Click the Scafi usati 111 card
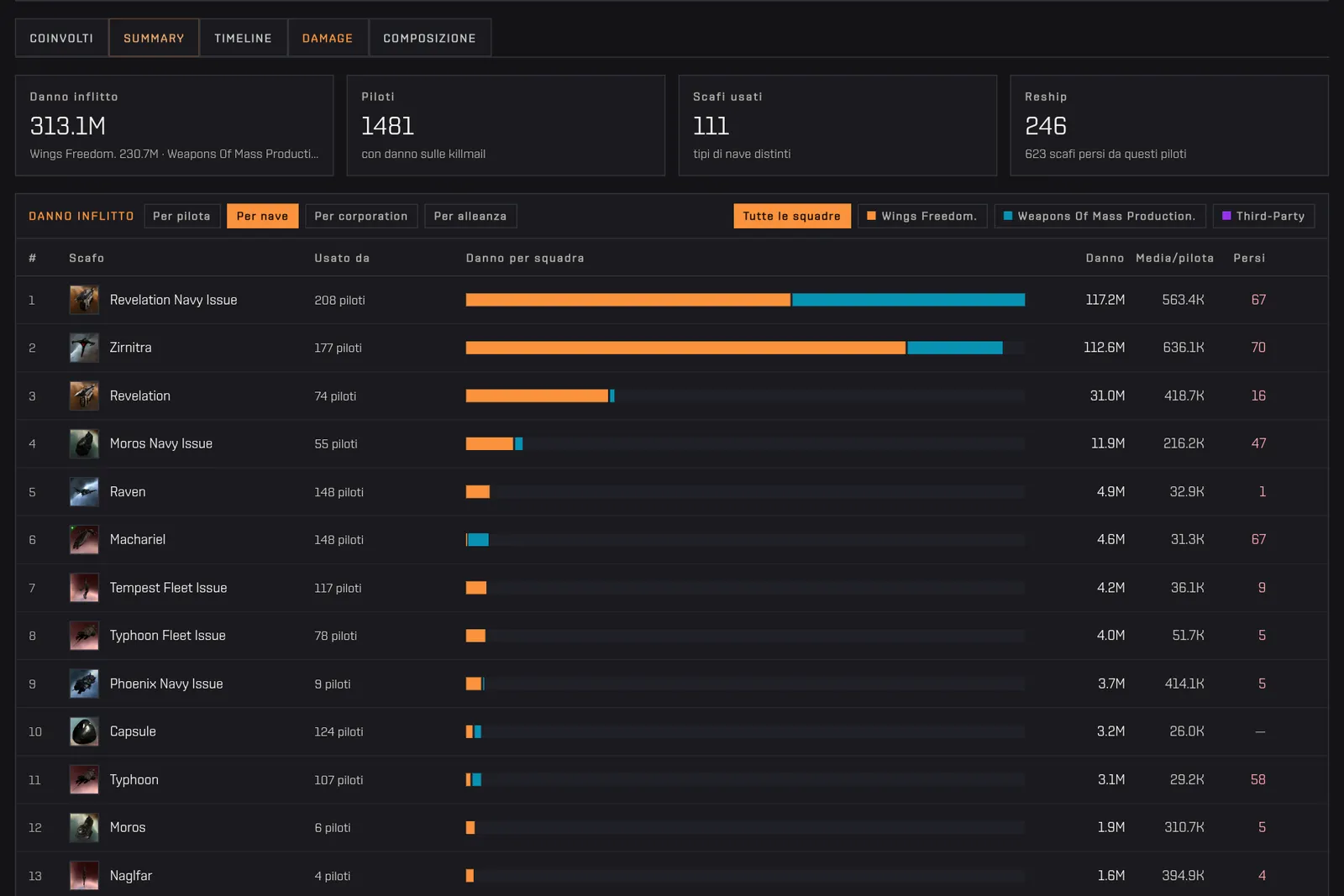The height and width of the screenshot is (896, 1344). click(837, 125)
